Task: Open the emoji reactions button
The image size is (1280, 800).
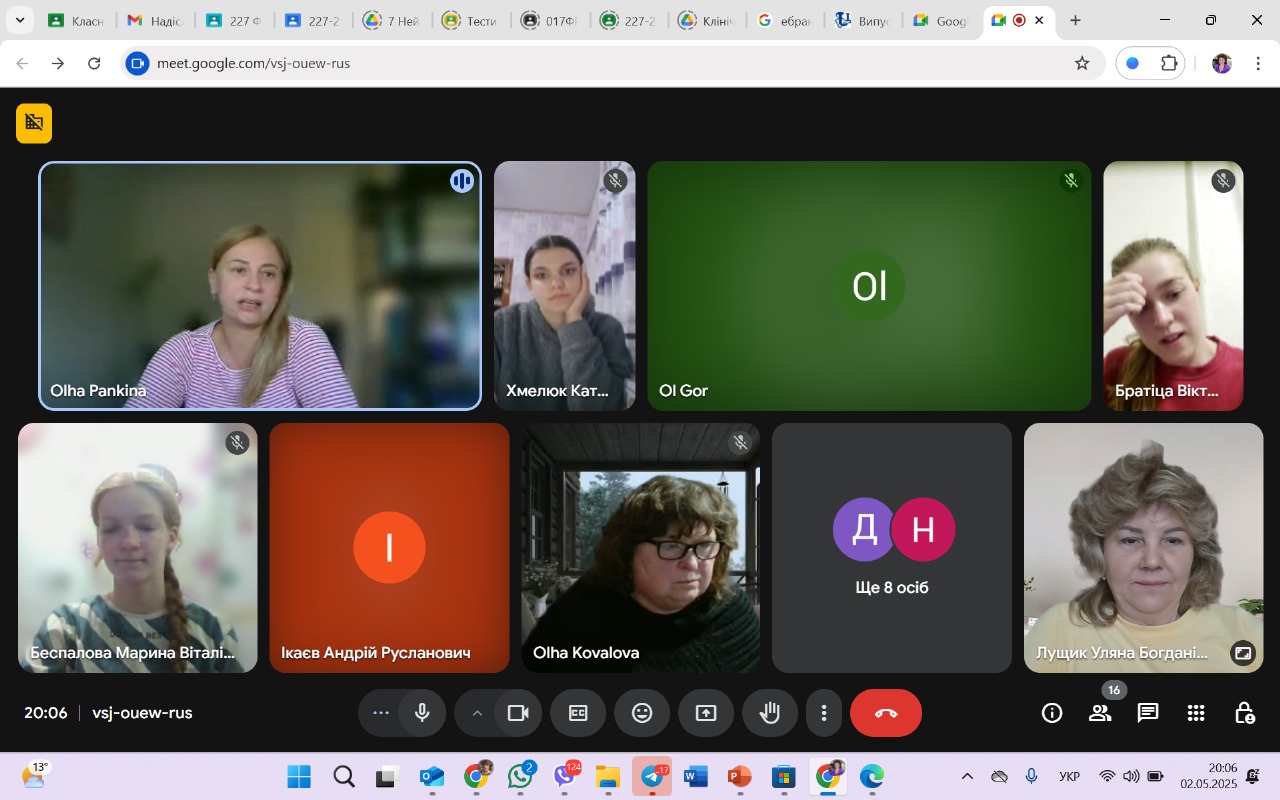Action: [x=642, y=713]
